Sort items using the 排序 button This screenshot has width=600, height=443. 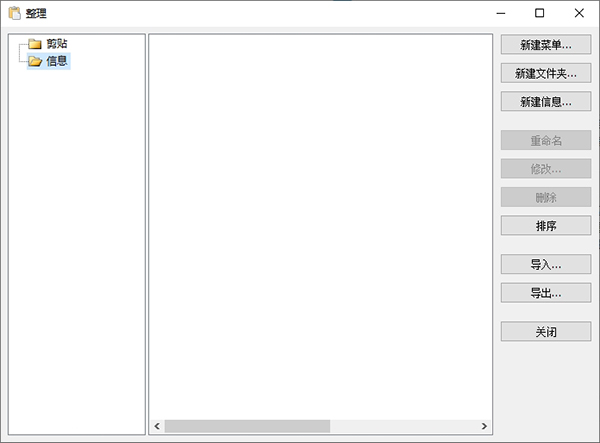tap(546, 225)
